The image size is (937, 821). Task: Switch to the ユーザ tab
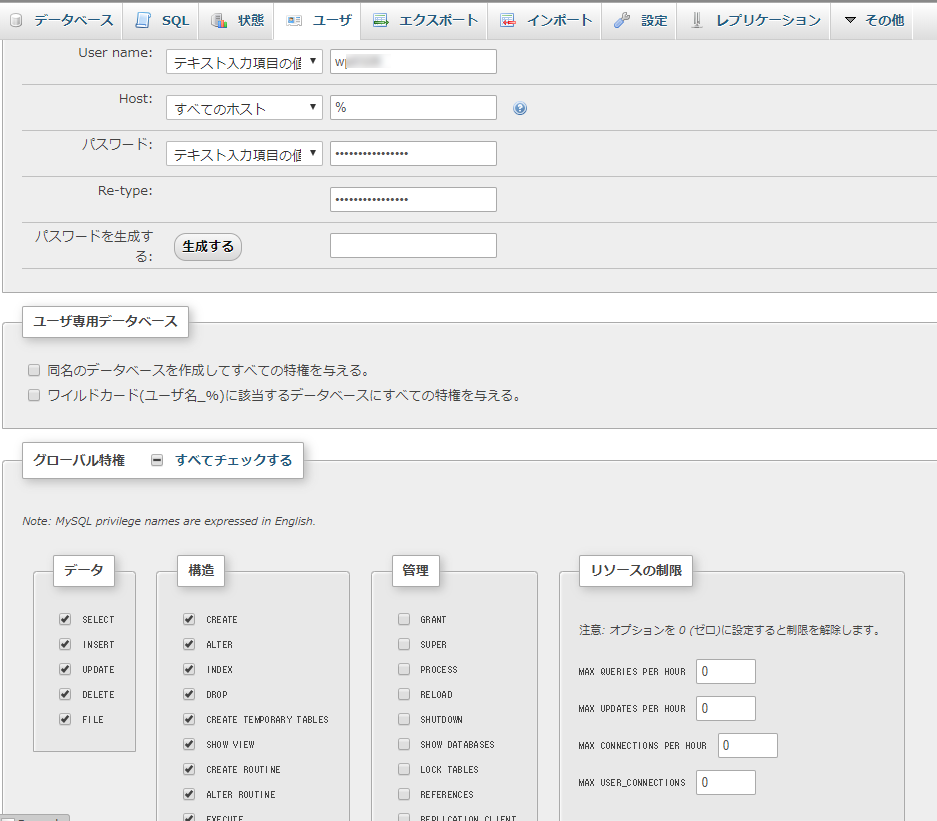[x=318, y=20]
